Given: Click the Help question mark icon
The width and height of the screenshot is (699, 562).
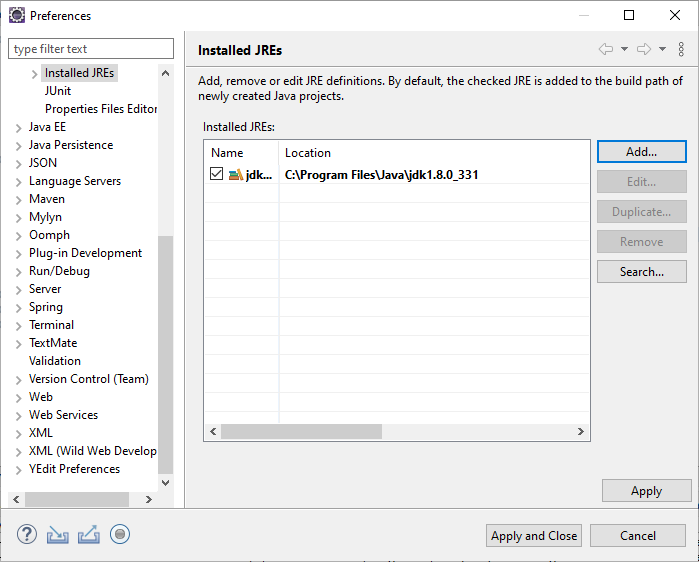Looking at the screenshot, I should pos(27,535).
